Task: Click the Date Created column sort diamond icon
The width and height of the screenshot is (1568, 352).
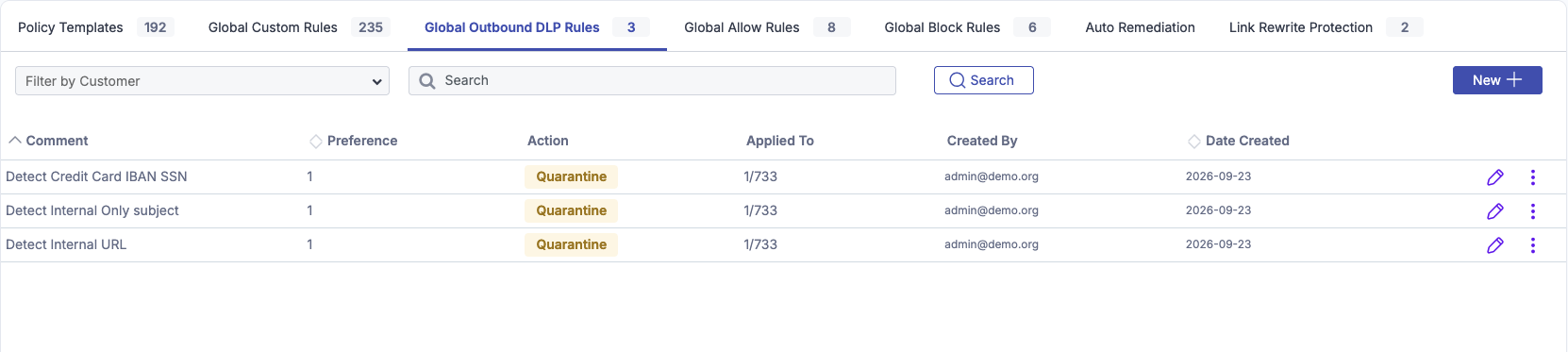Action: (1194, 142)
